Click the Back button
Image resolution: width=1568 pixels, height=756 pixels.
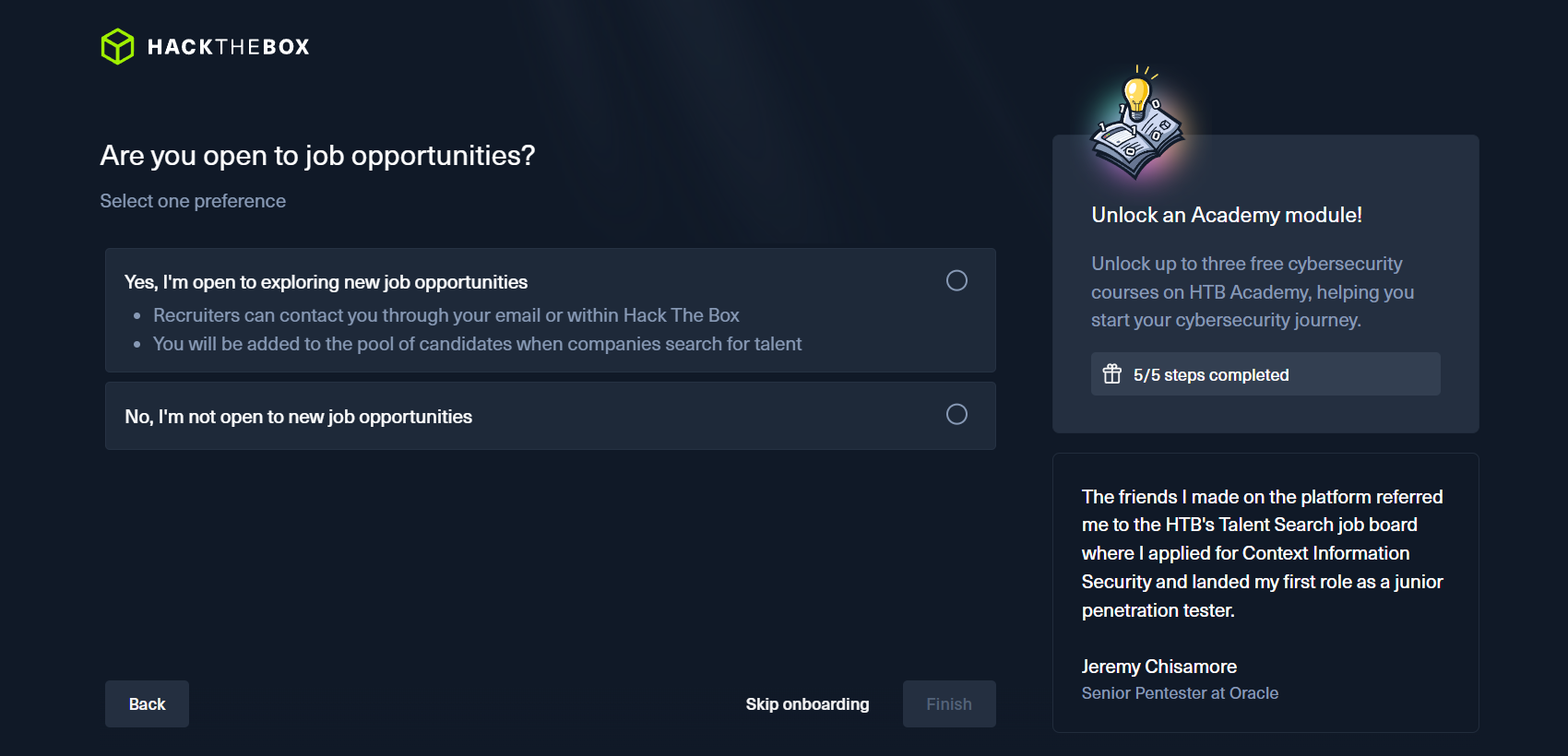coord(147,703)
